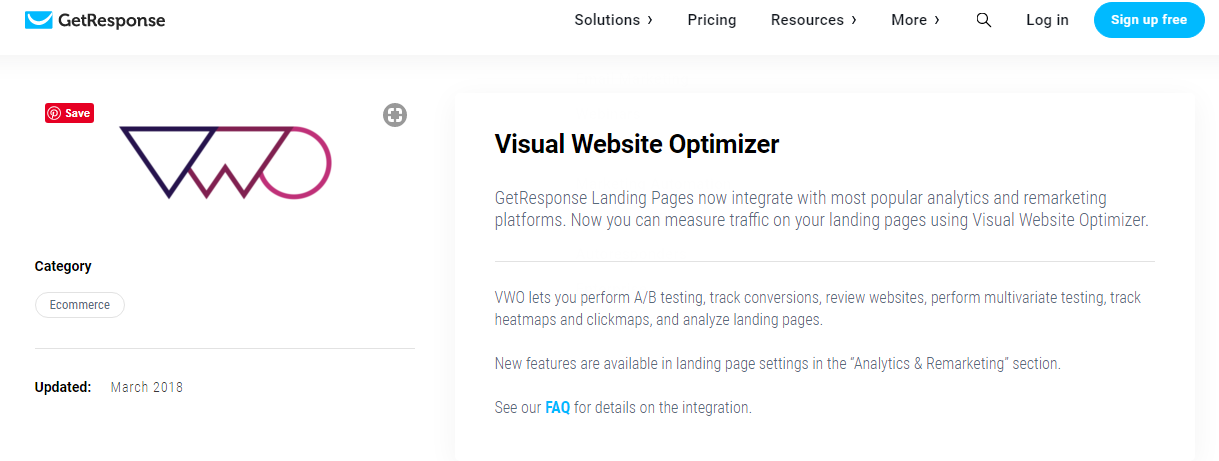The width and height of the screenshot is (1219, 461).
Task: Expand the Resources chevron arrow
Action: click(x=853, y=20)
